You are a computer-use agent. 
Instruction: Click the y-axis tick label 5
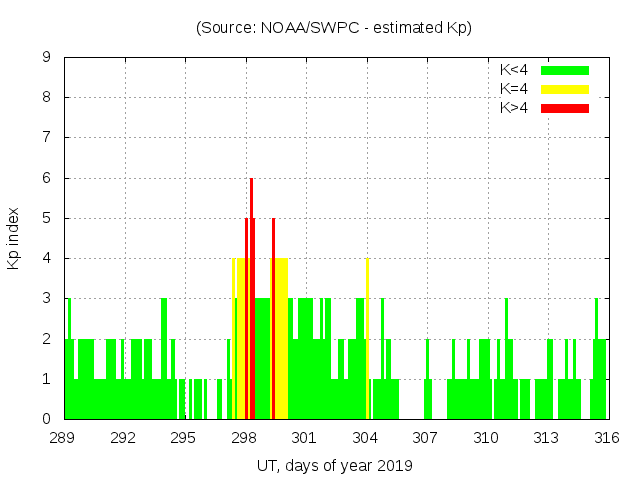point(47,218)
